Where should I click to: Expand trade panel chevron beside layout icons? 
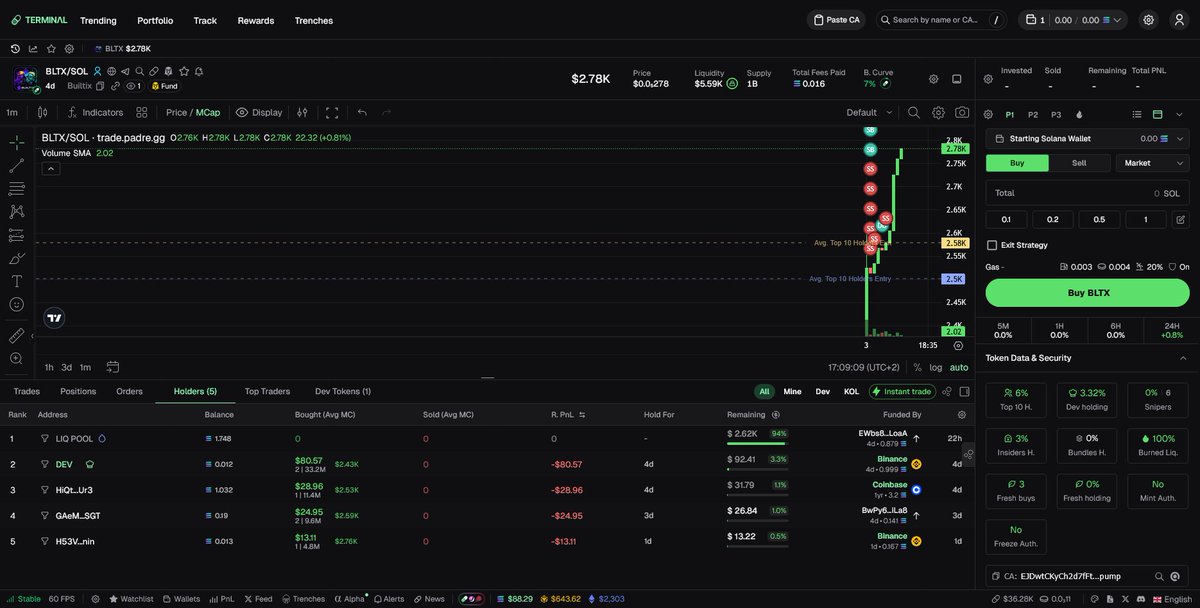pos(1178,114)
